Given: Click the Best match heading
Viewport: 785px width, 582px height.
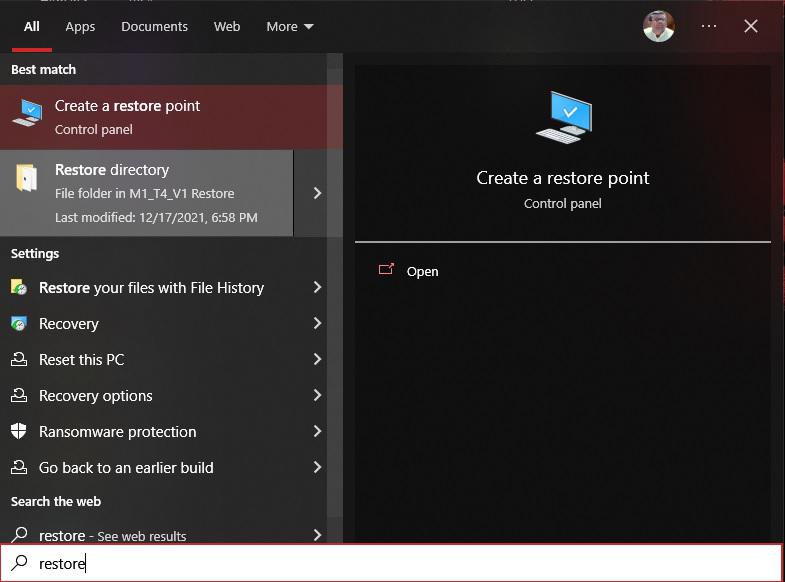Looking at the screenshot, I should click(x=44, y=70).
